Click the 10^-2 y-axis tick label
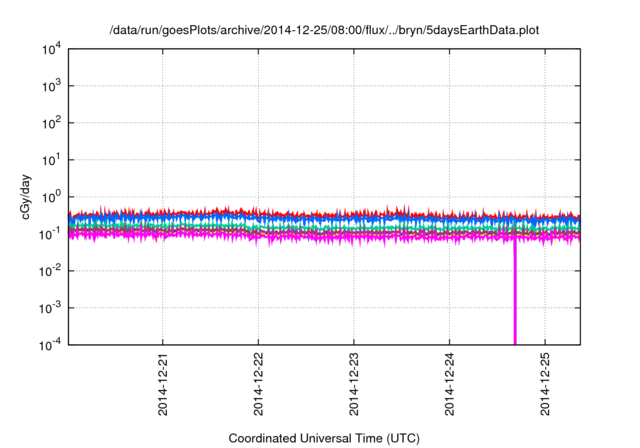Image resolution: width=640 pixels, height=448 pixels. (x=49, y=271)
